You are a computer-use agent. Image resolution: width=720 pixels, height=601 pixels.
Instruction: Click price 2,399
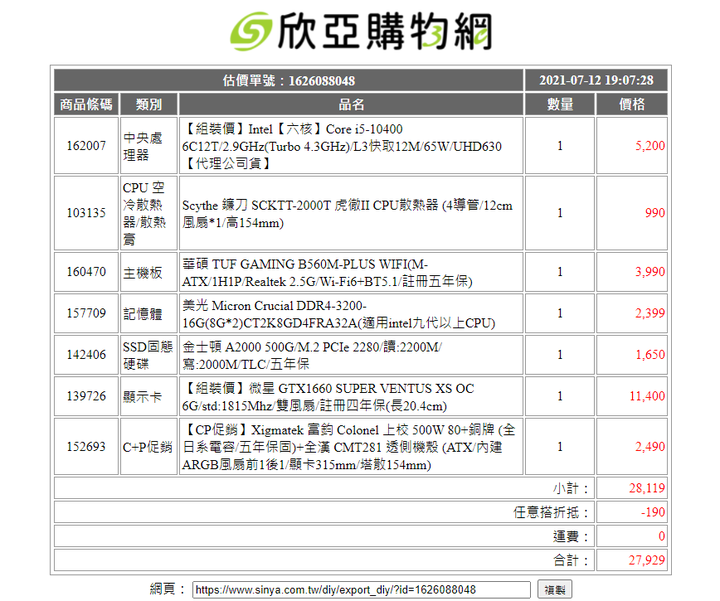(x=650, y=313)
